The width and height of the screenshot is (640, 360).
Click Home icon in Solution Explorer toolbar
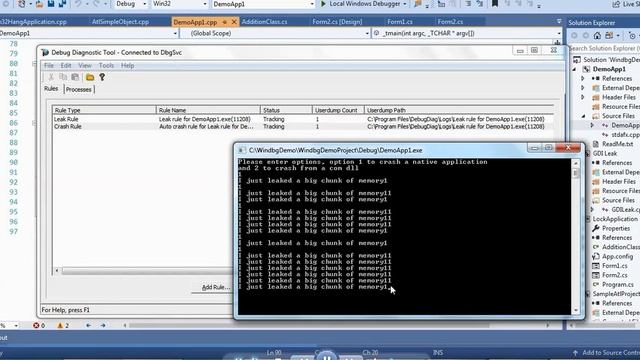click(x=597, y=36)
